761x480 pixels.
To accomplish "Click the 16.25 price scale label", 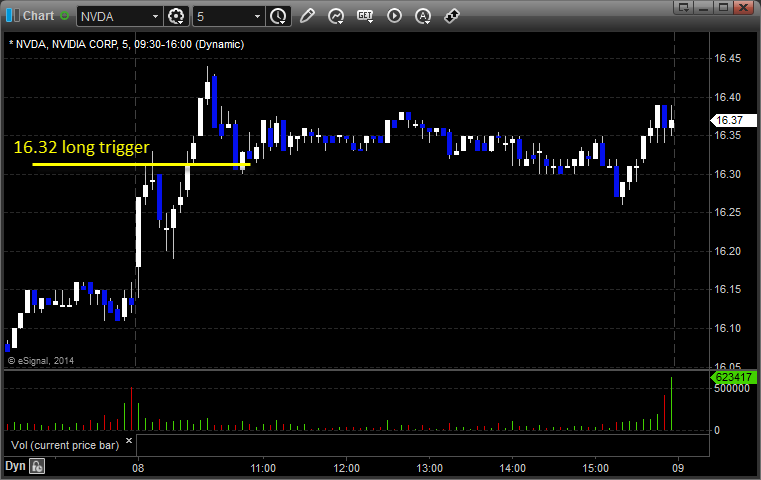I will click(x=728, y=212).
